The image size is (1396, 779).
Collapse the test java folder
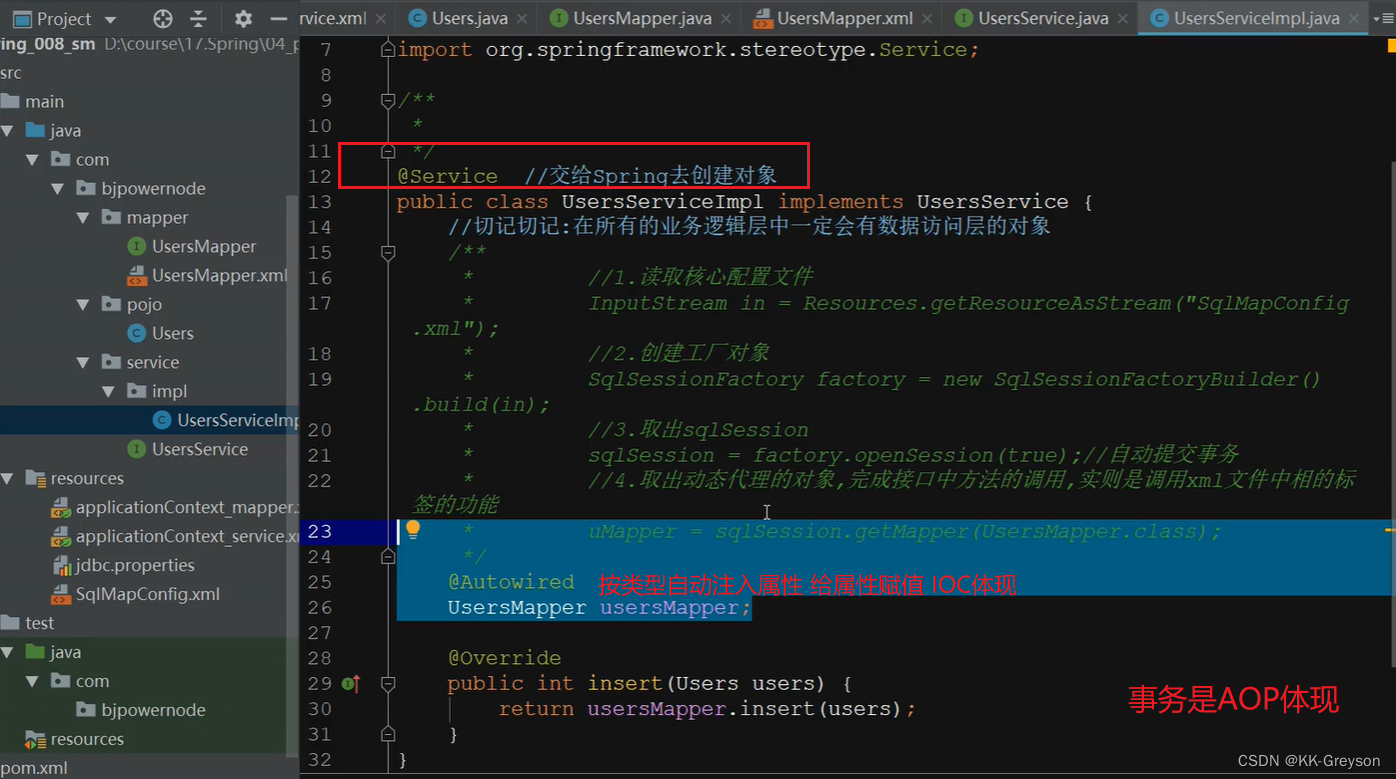[8, 653]
